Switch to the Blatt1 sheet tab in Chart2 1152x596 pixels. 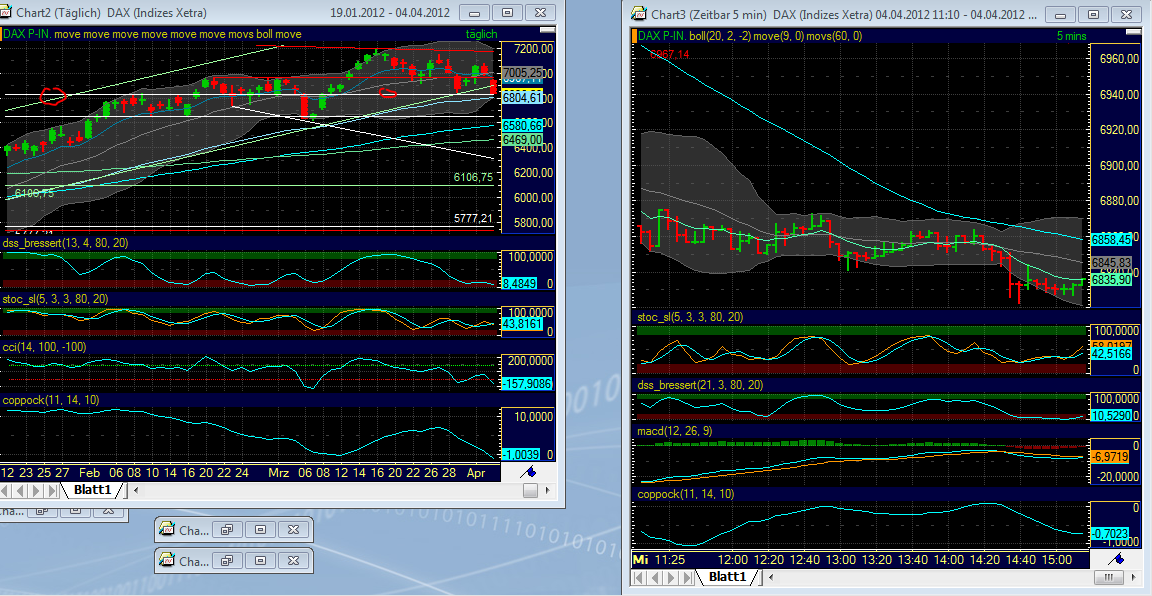tap(93, 490)
